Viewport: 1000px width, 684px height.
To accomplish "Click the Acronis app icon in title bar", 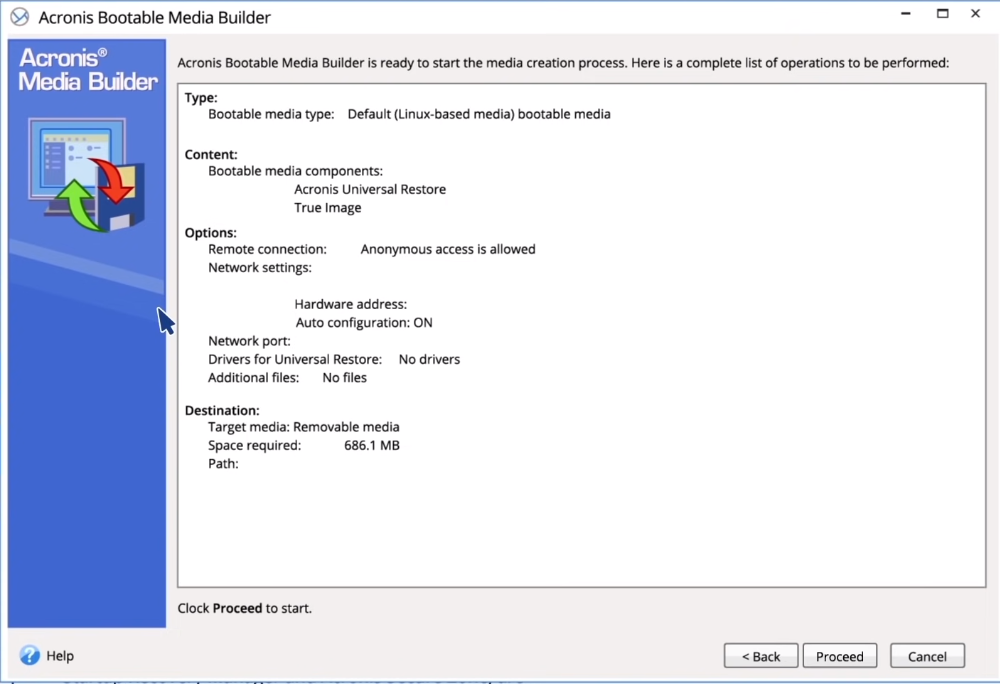I will [x=19, y=17].
